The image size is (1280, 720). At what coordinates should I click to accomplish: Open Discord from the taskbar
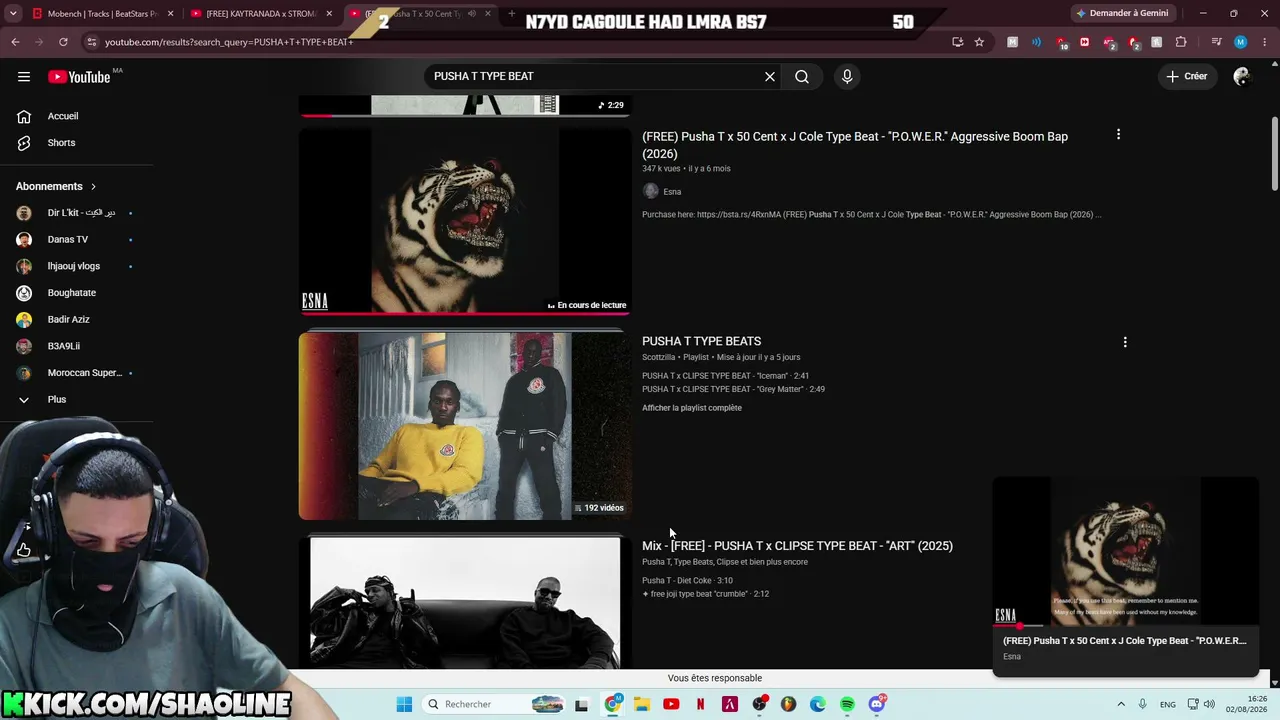[877, 704]
